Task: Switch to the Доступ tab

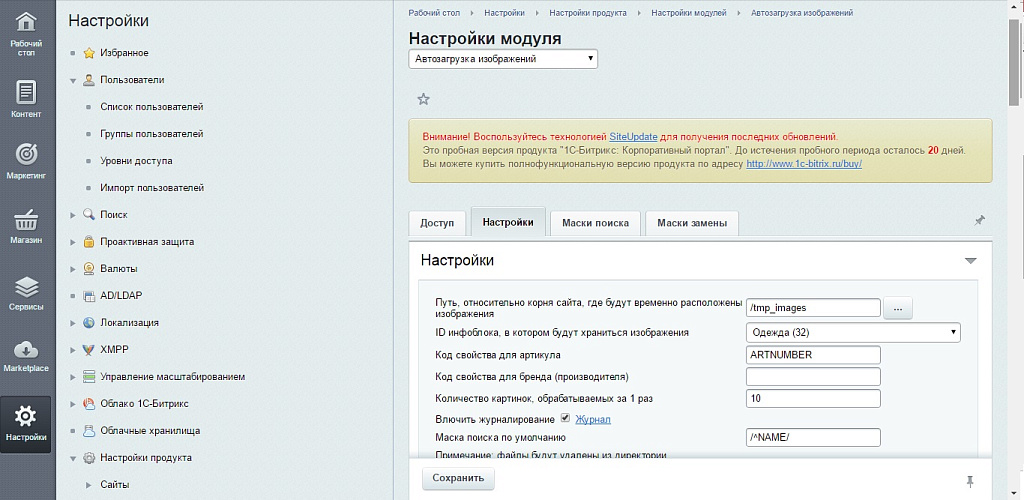Action: (x=436, y=223)
